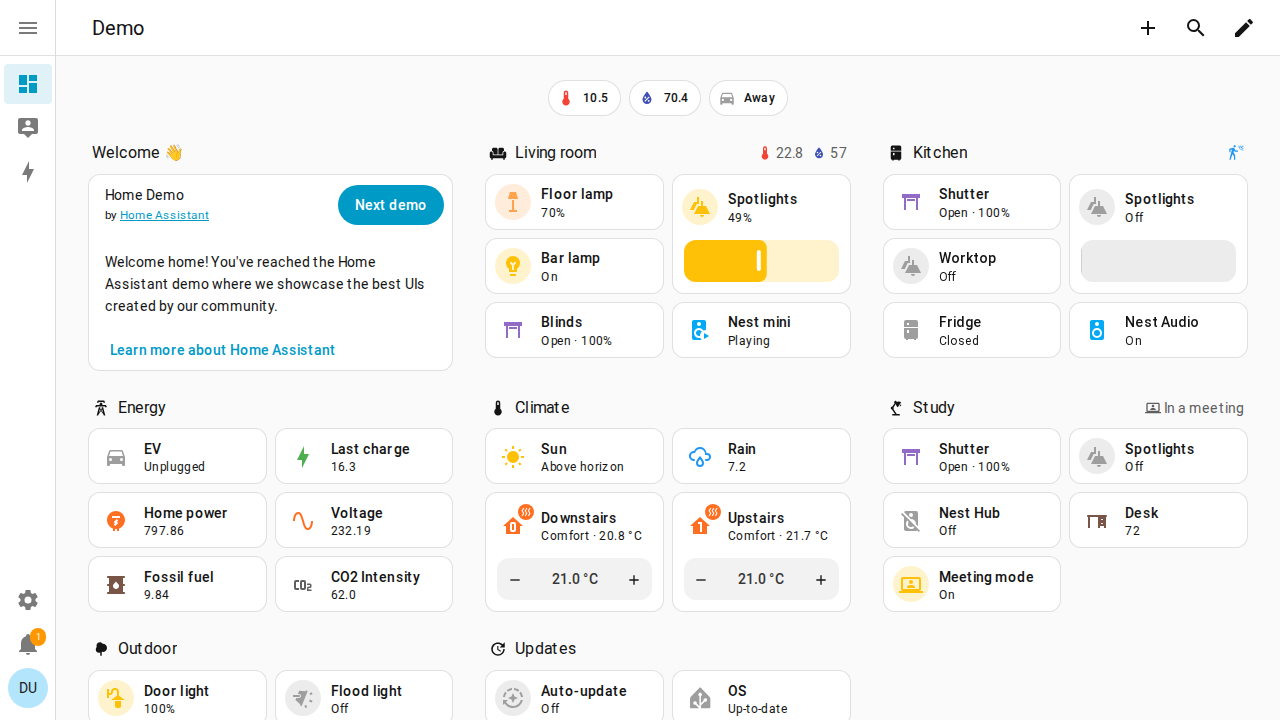This screenshot has width=1280, height=720.
Task: Toggle the Door light icon
Action: tap(116, 698)
